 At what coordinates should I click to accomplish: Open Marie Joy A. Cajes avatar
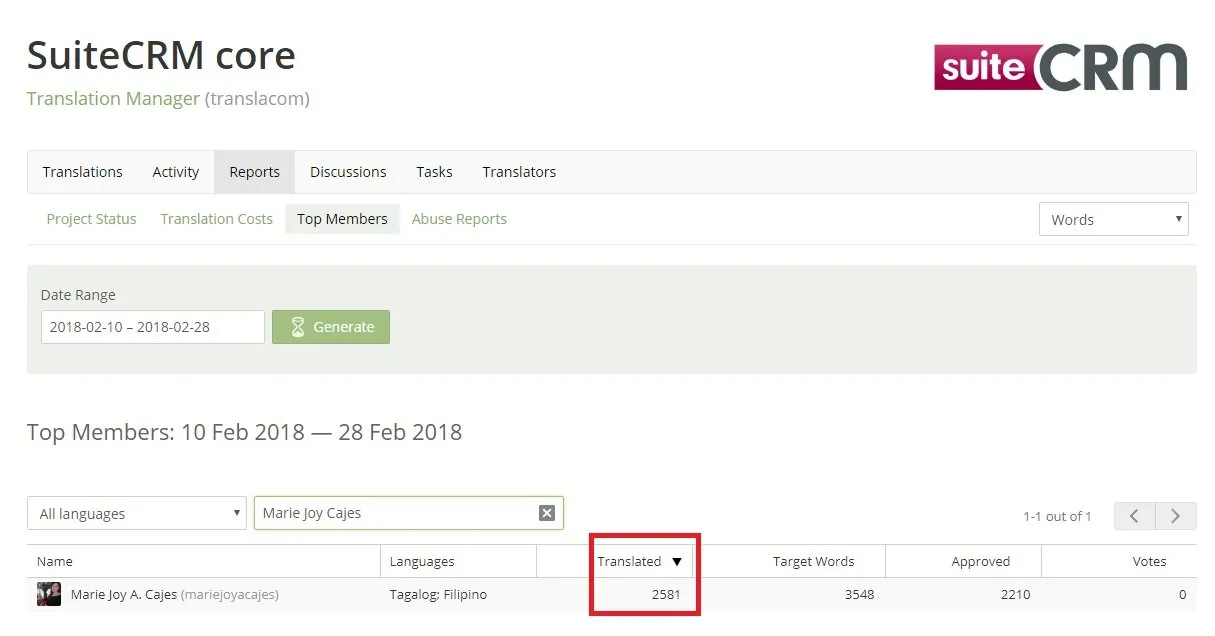[x=49, y=594]
